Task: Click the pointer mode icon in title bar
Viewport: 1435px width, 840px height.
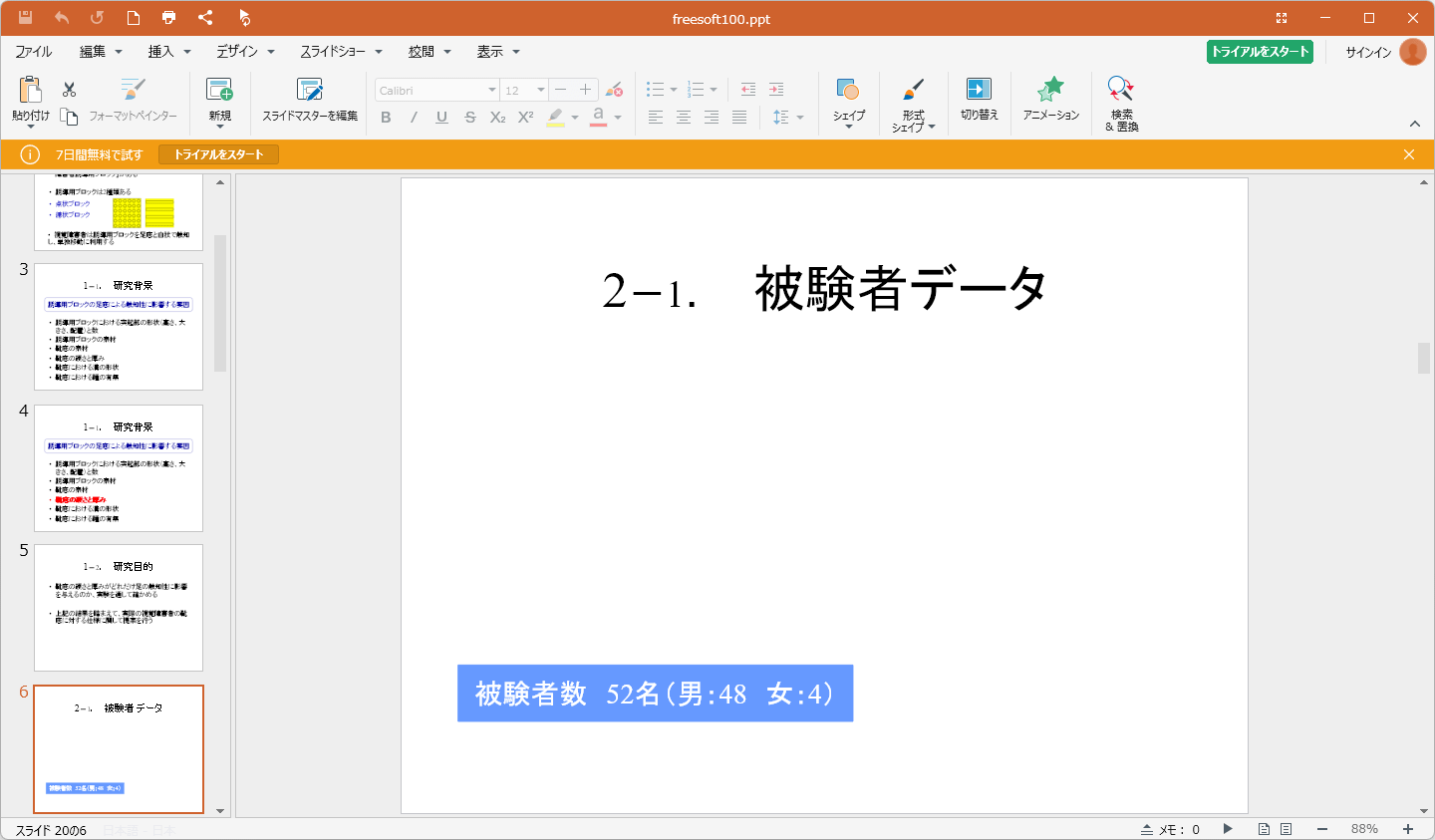Action: (x=244, y=18)
